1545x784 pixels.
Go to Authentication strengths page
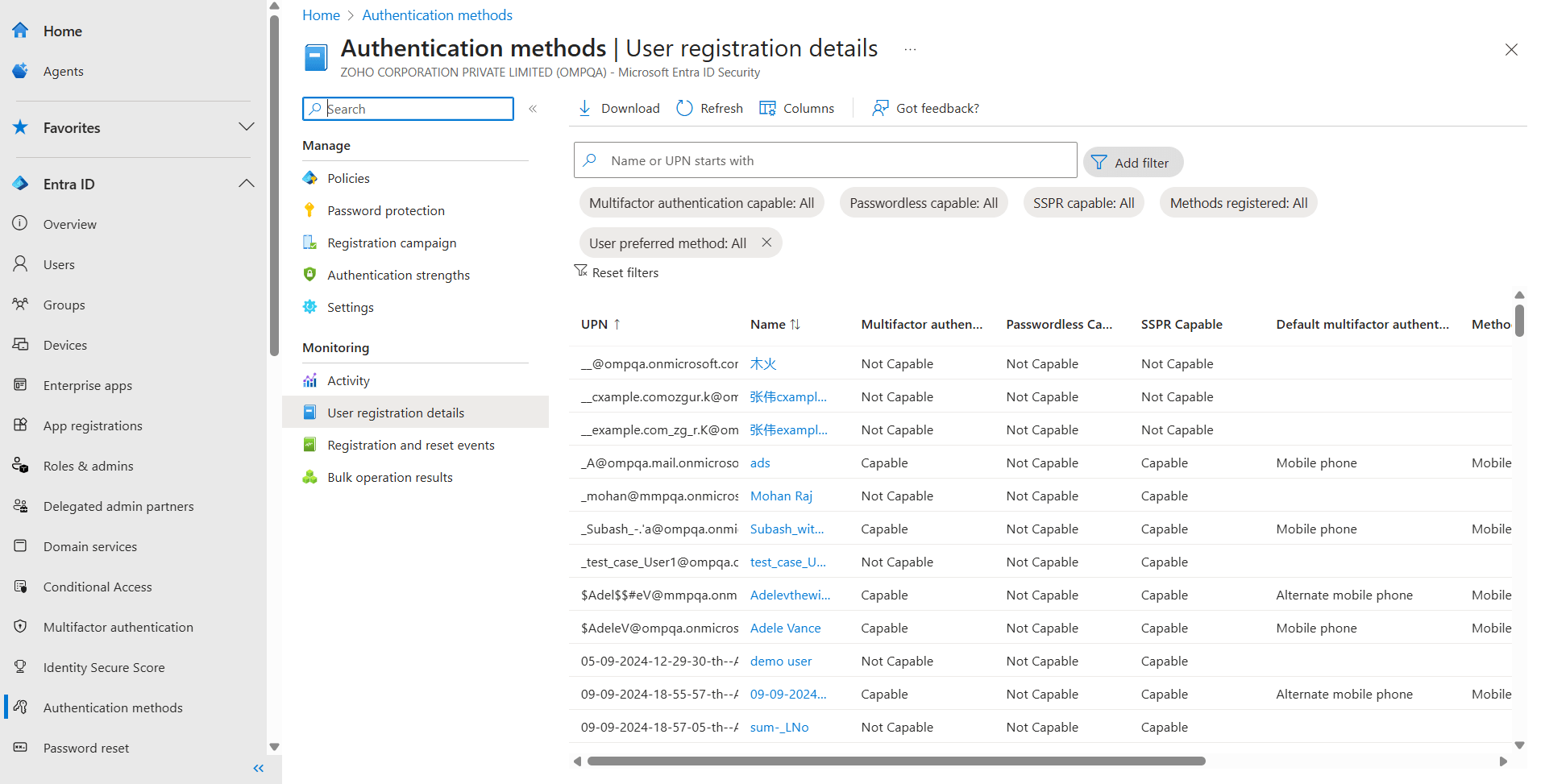coord(398,275)
